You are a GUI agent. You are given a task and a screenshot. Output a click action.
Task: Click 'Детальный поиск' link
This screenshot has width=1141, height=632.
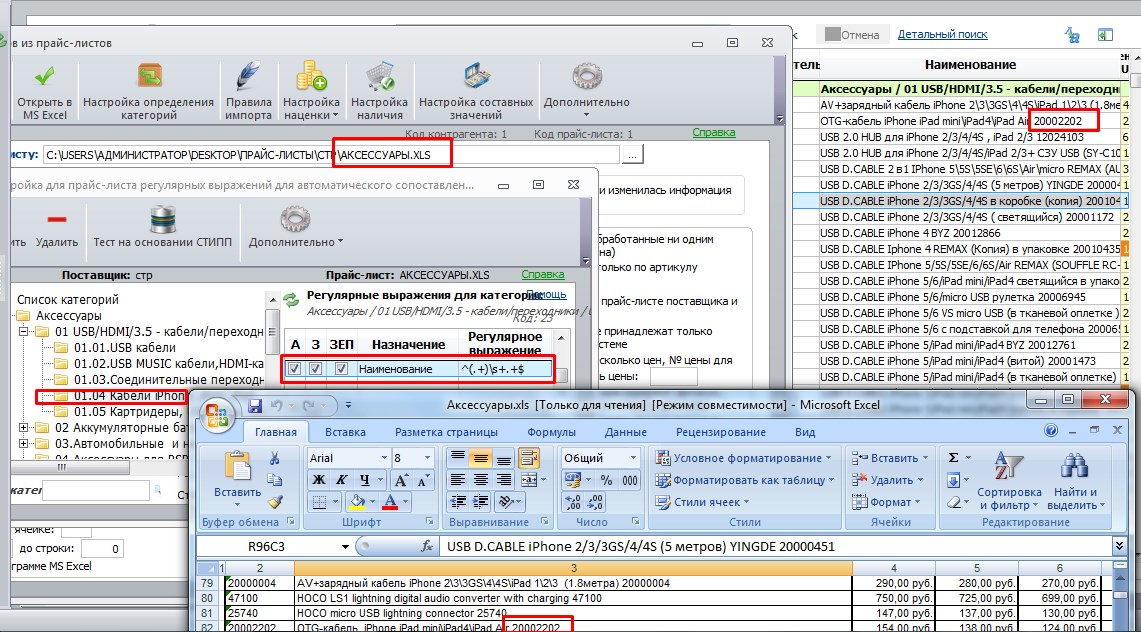click(942, 34)
